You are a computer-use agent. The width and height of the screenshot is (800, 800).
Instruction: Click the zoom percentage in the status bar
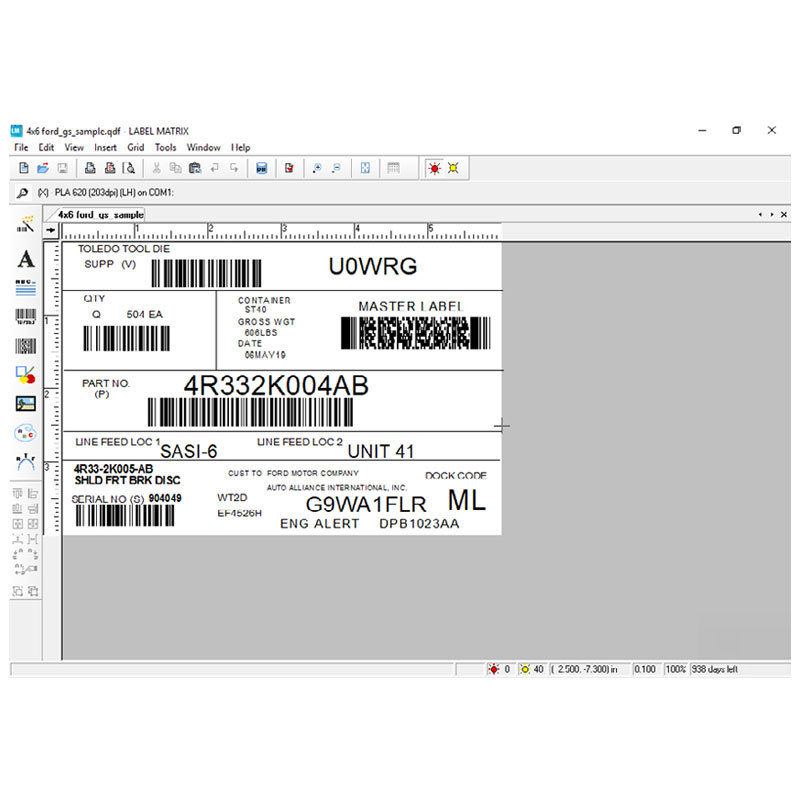point(676,670)
